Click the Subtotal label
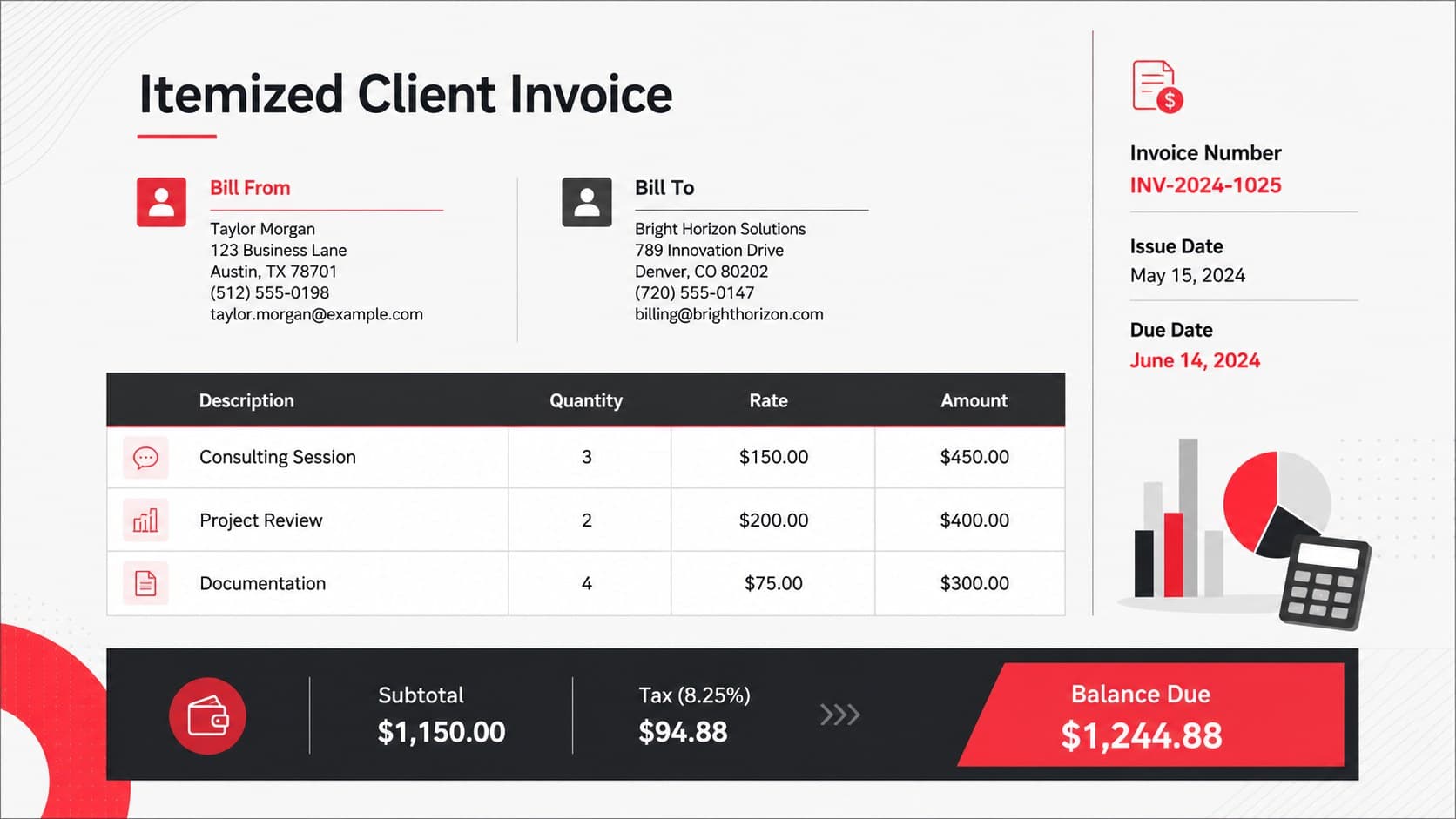Image resolution: width=1456 pixels, height=819 pixels. pos(421,695)
